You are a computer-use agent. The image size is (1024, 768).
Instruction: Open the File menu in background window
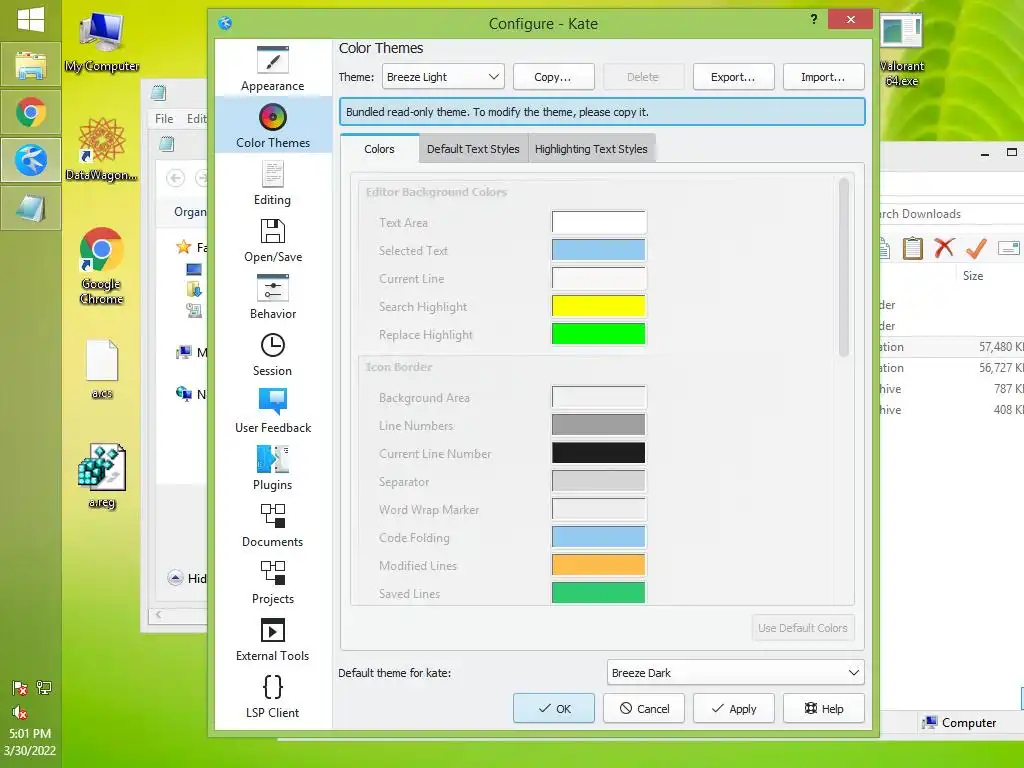tap(164, 118)
